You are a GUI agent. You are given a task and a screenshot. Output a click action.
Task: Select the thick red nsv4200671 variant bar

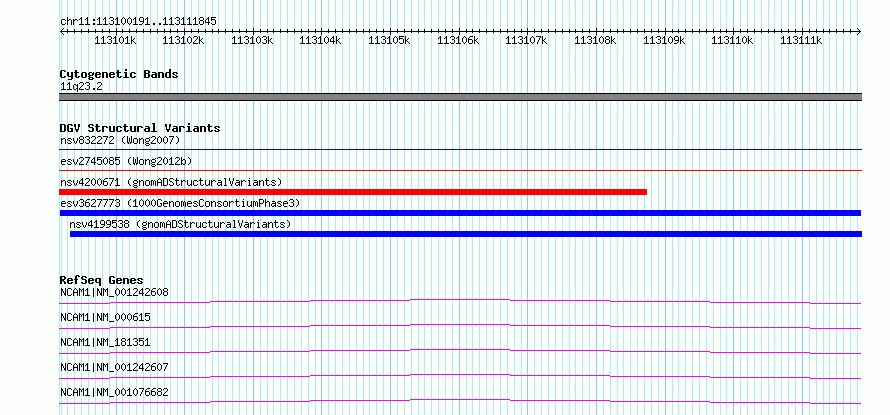coord(353,192)
